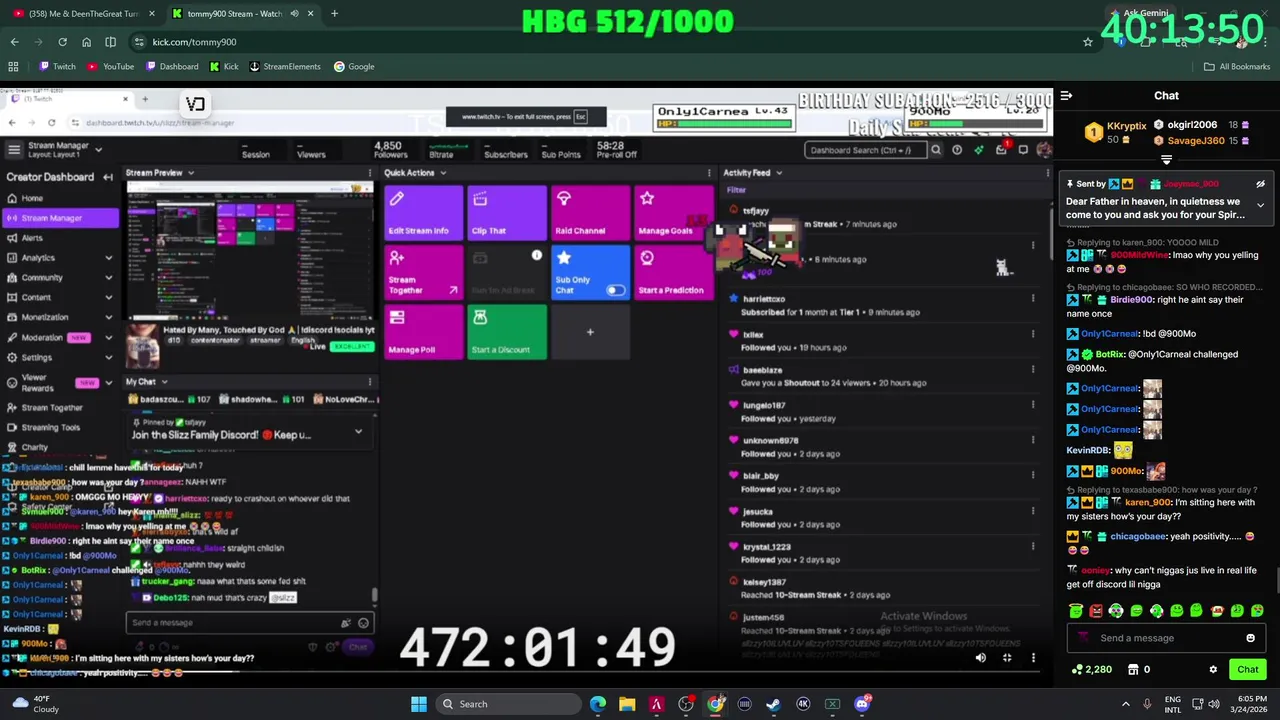Open a new browser tab
Screen dimensions: 1280x720
click(334, 14)
